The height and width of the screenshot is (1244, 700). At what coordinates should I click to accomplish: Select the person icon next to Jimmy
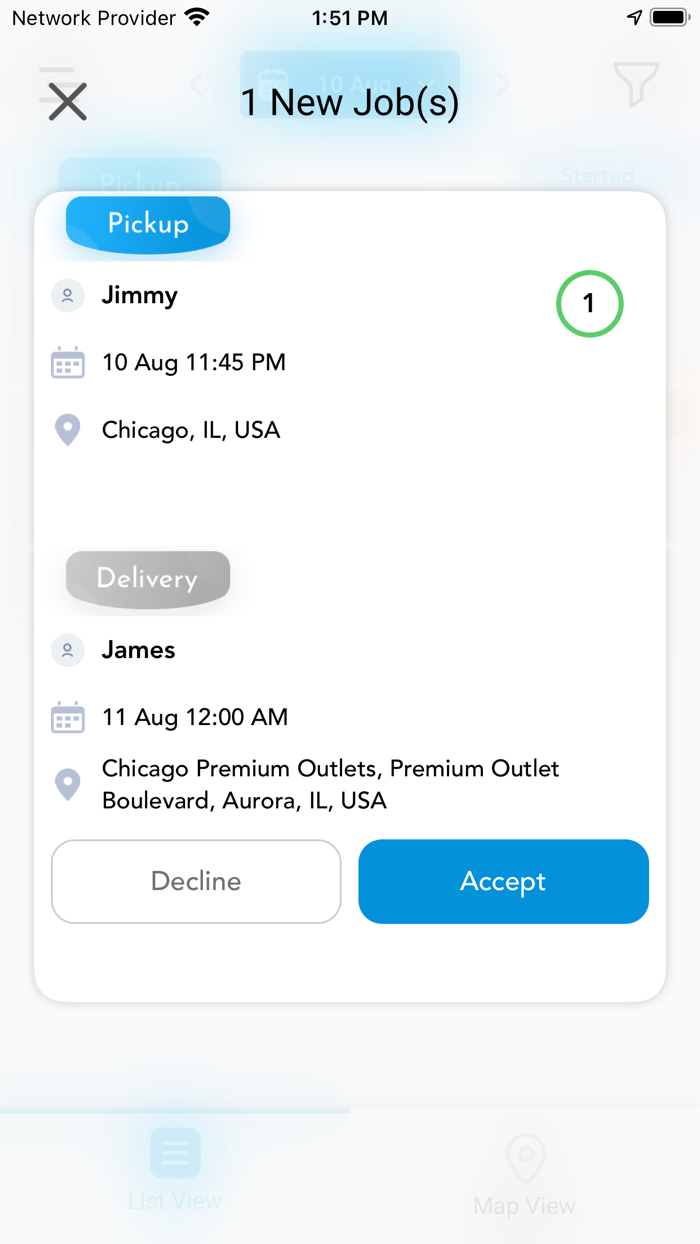[67, 295]
